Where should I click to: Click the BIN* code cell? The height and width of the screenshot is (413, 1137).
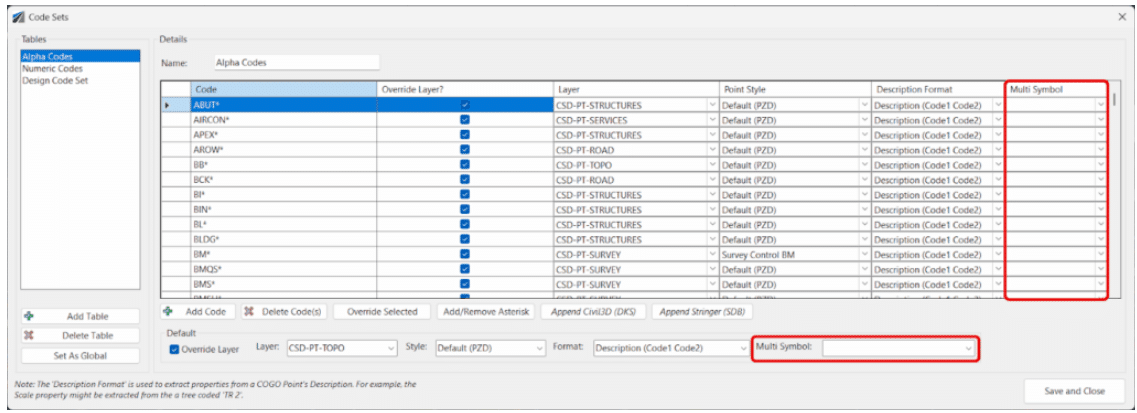(x=284, y=209)
